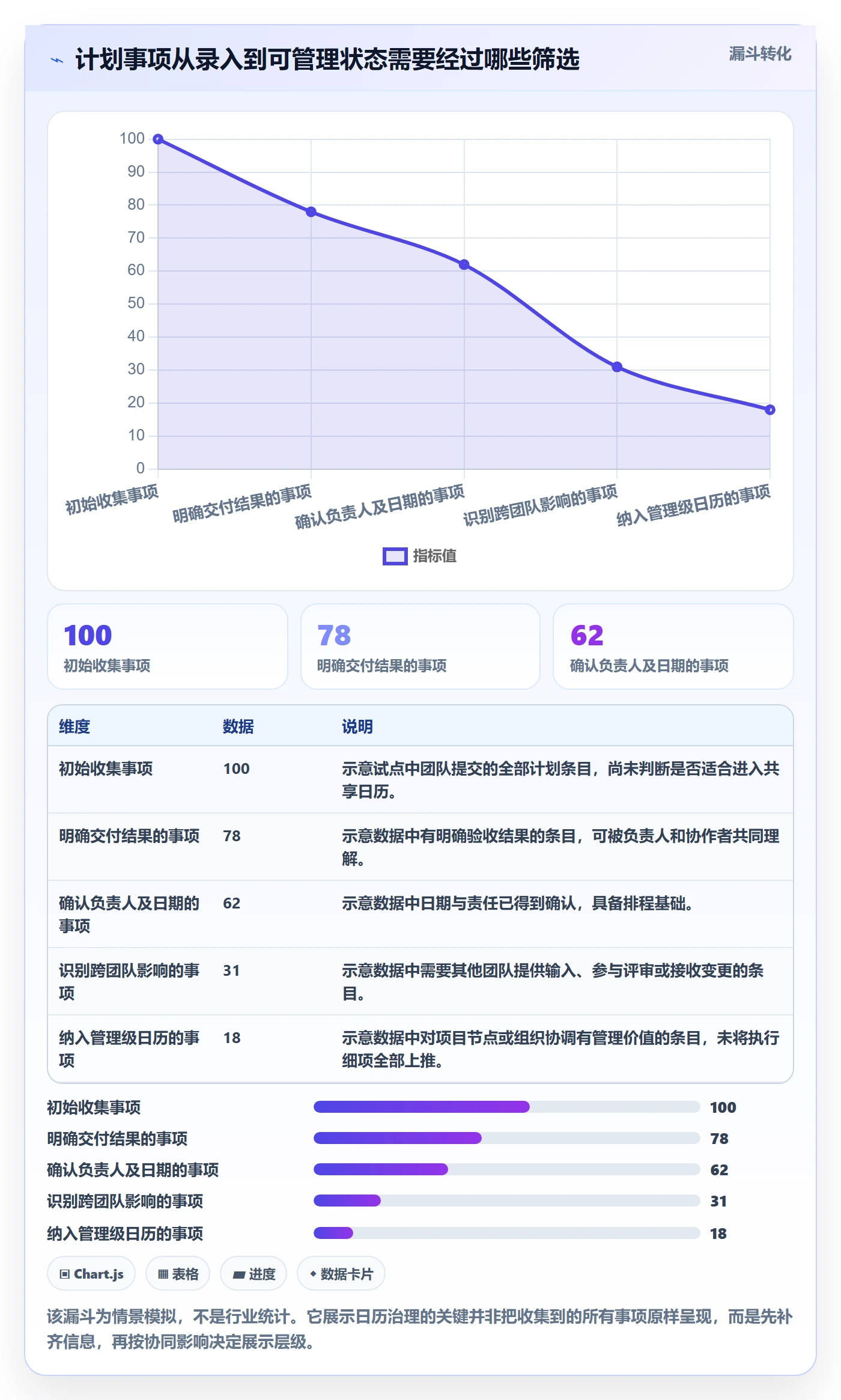Click the 指标值 legend label
This screenshot has height=1400, width=841.
(x=435, y=556)
